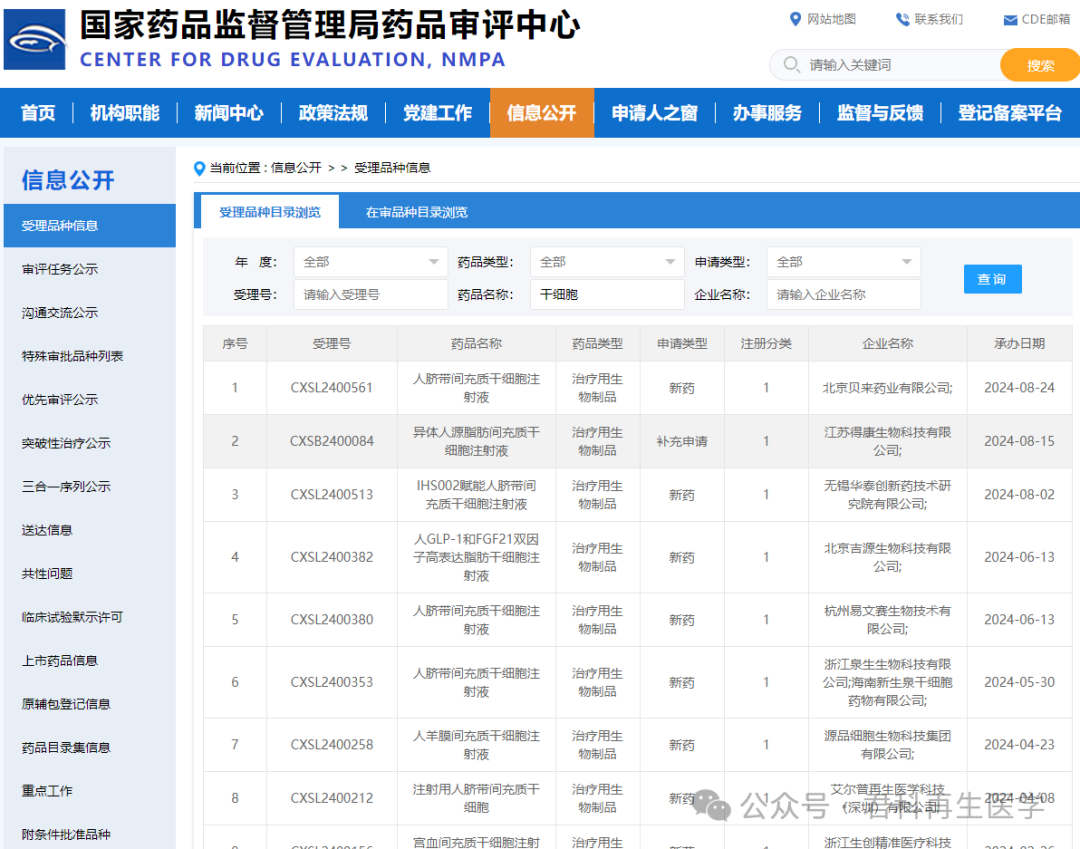Click the orange 搜索 button
1080x849 pixels.
pyautogui.click(x=1040, y=65)
